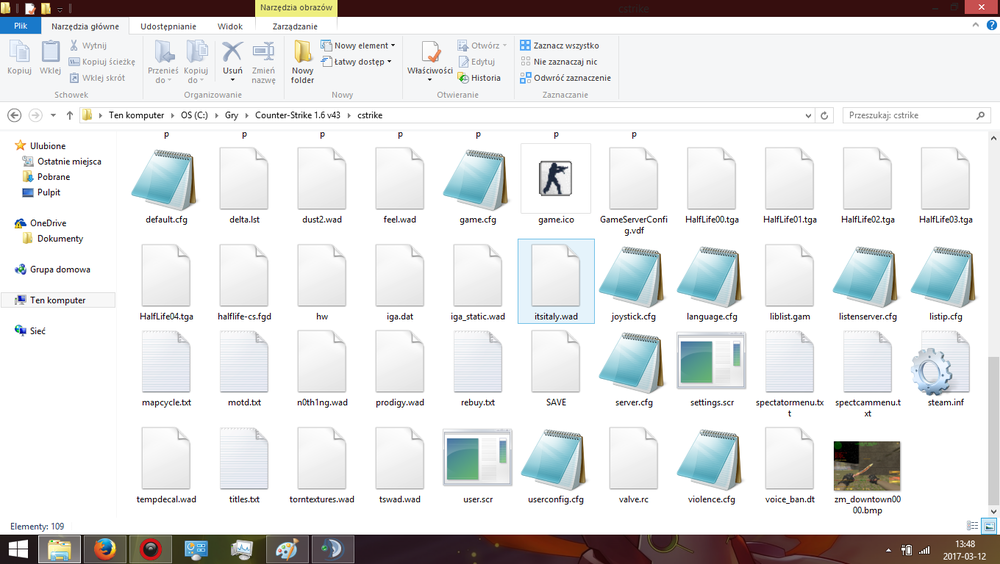Go up one folder level with up arrow

(69, 115)
